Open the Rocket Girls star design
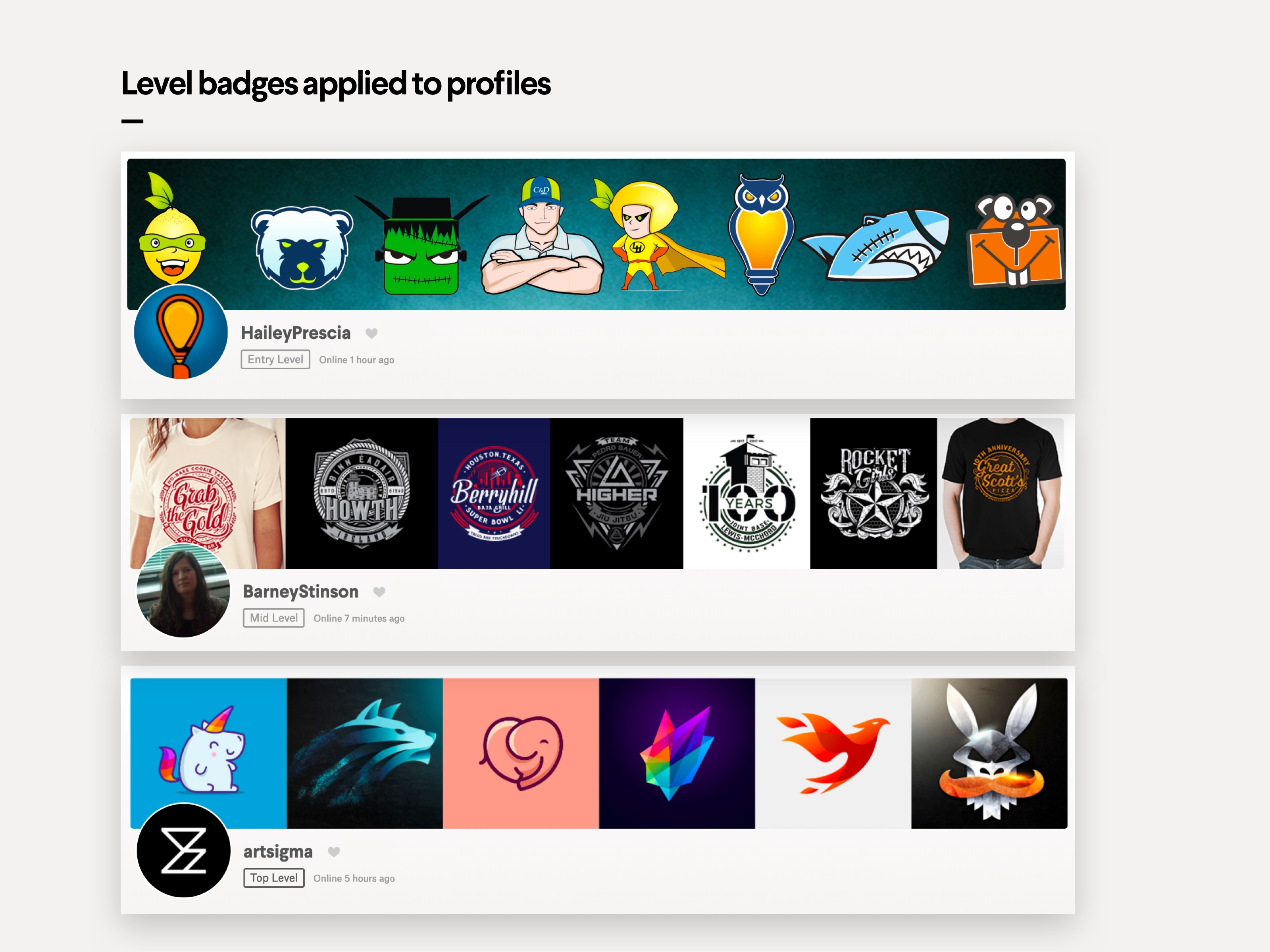 [873, 493]
